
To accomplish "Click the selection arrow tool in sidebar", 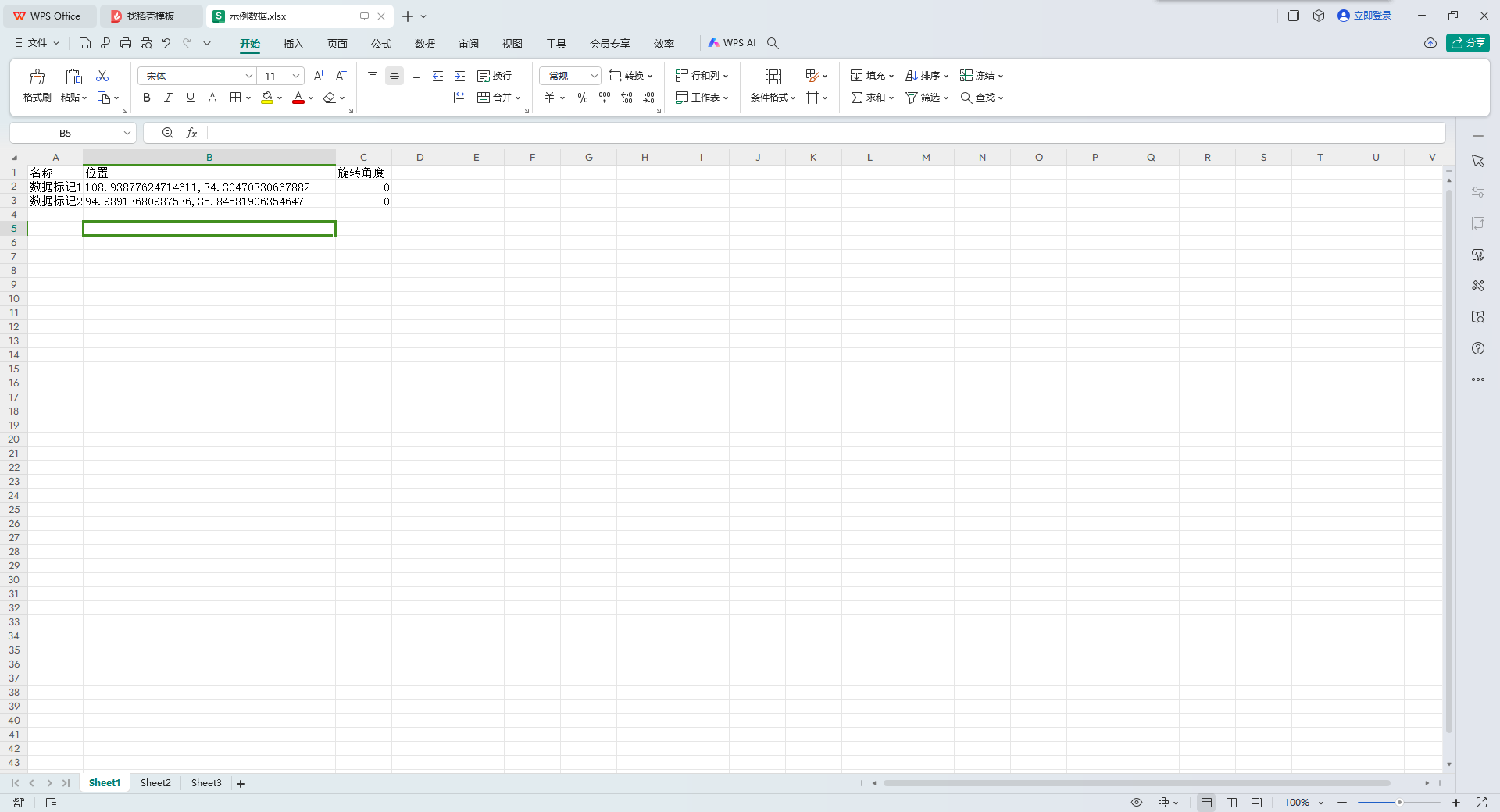I will 1478,161.
